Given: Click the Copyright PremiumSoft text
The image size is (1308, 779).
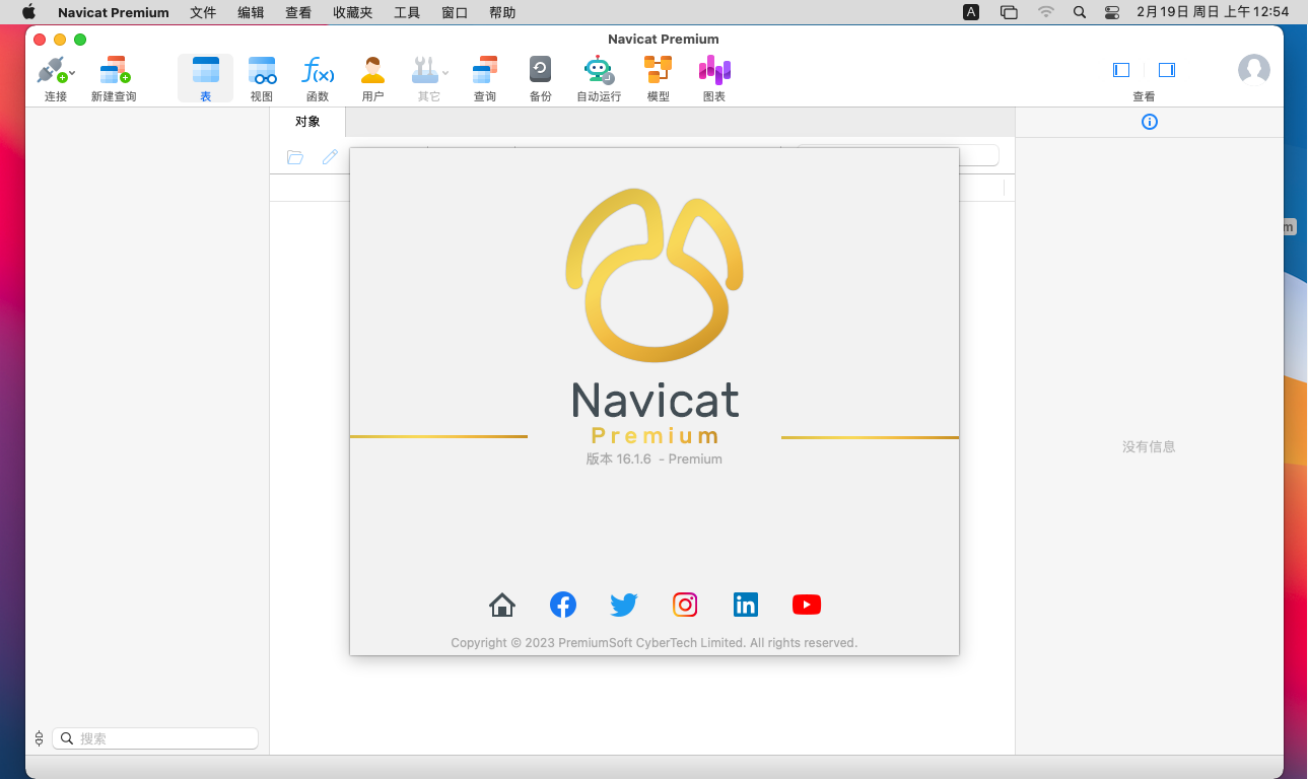Looking at the screenshot, I should [x=654, y=643].
